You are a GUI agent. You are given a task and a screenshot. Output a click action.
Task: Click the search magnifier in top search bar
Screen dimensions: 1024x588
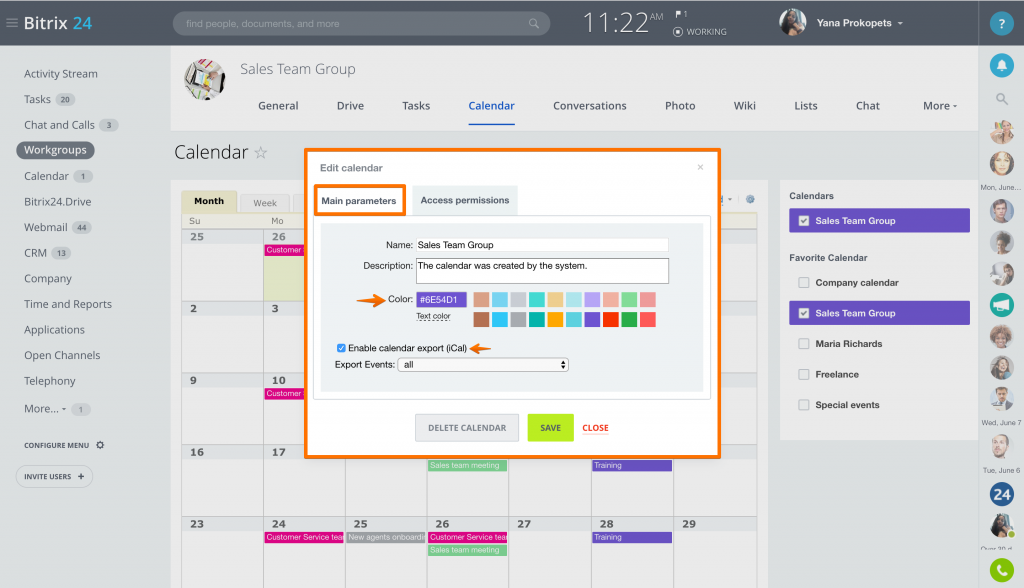click(x=534, y=24)
